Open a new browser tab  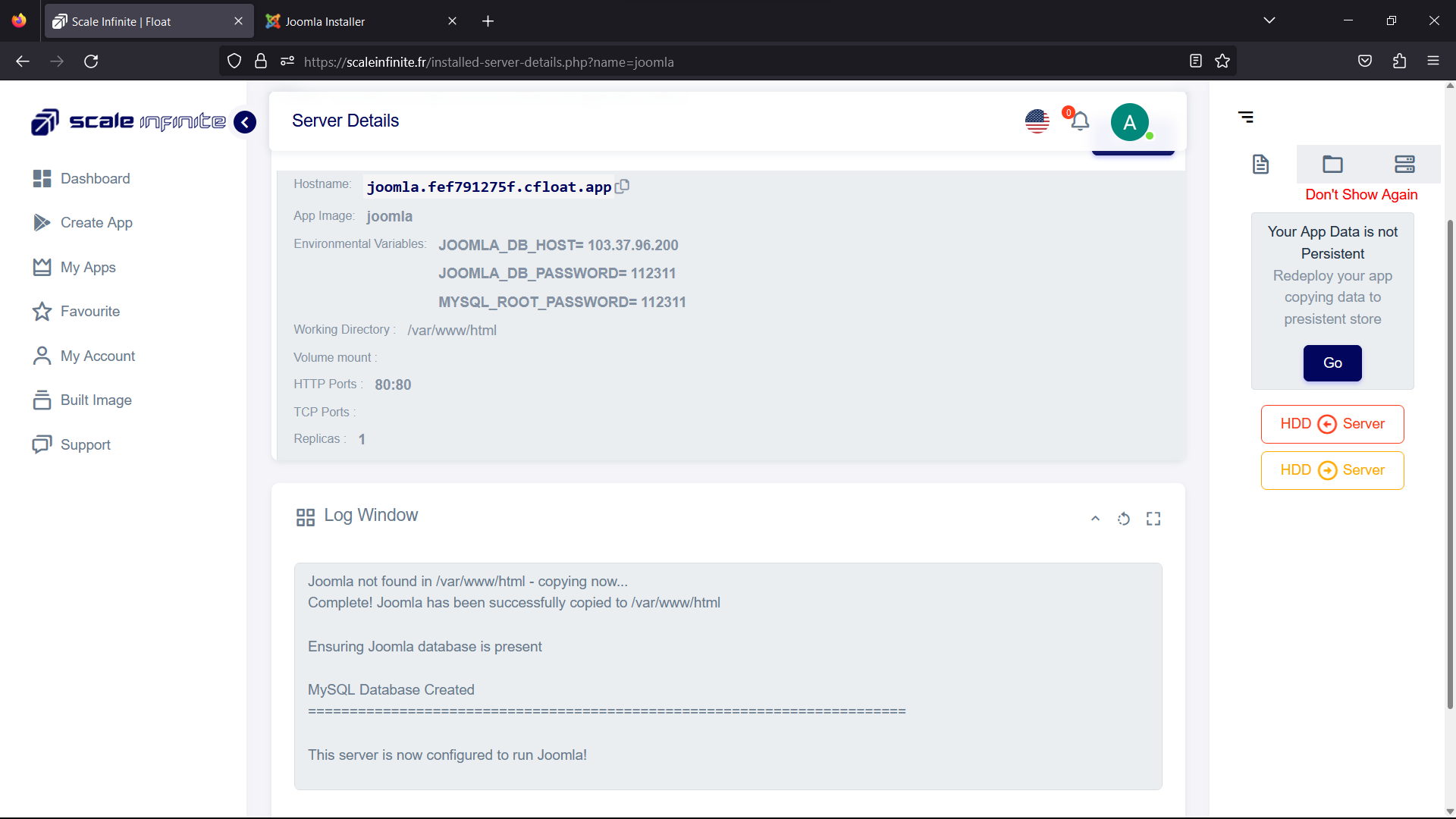click(488, 21)
